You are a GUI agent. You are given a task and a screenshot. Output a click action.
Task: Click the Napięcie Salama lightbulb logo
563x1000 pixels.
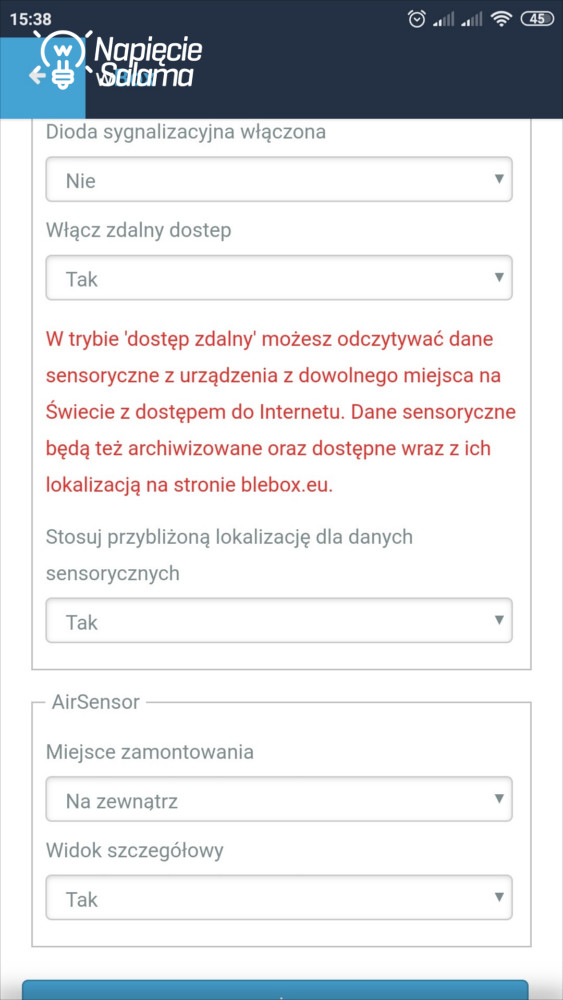point(62,57)
